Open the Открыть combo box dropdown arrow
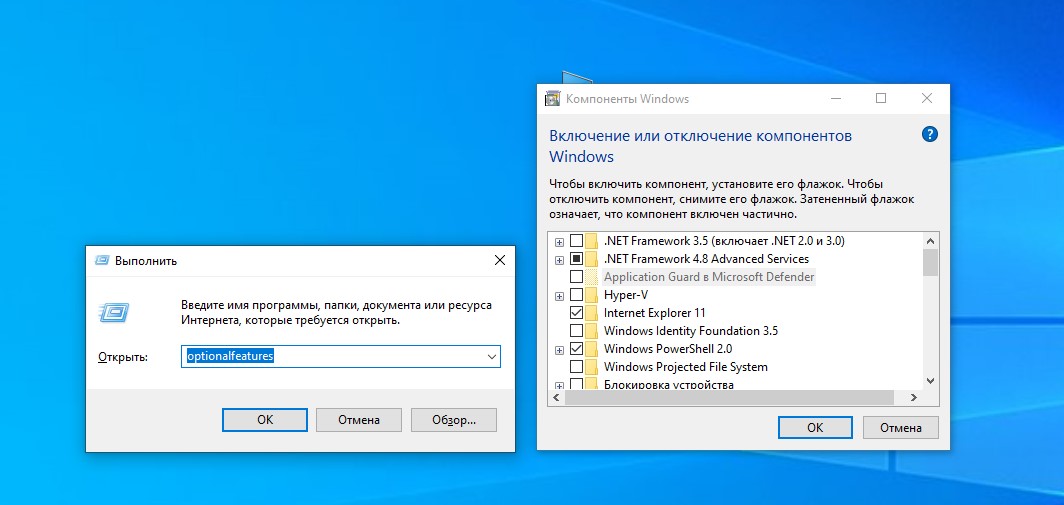 [492, 356]
